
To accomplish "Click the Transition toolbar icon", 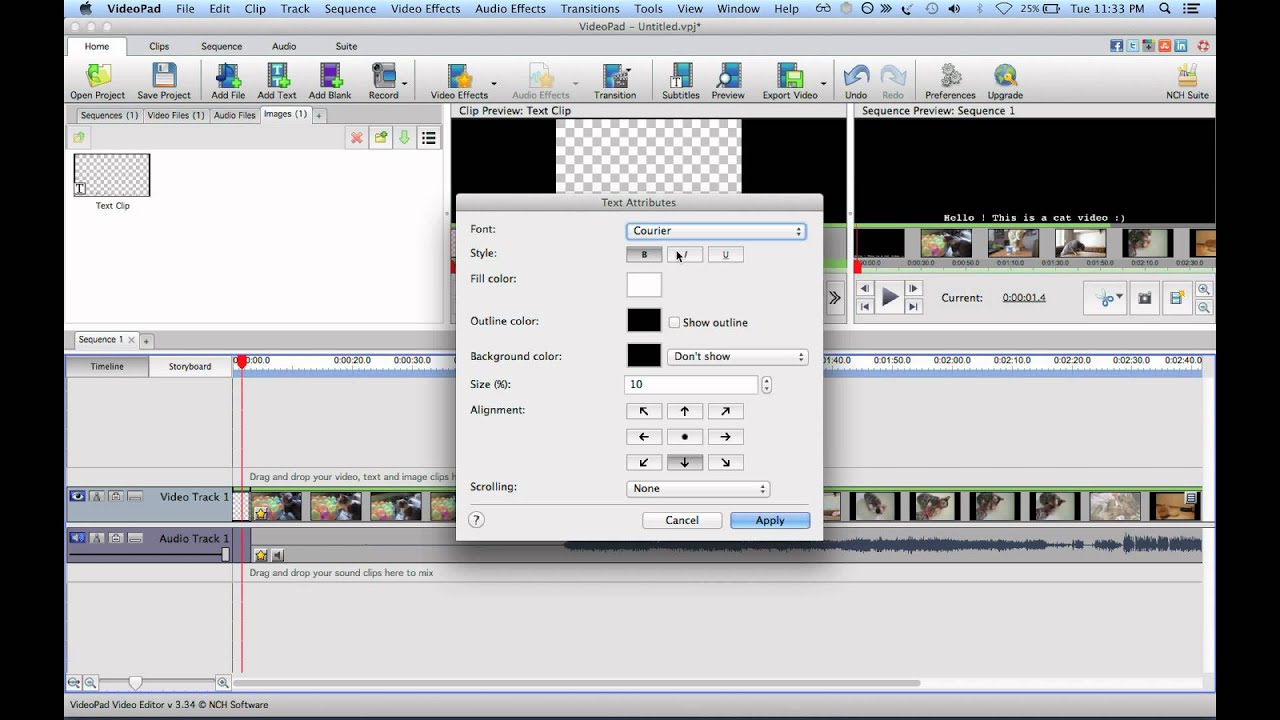I will click(615, 82).
